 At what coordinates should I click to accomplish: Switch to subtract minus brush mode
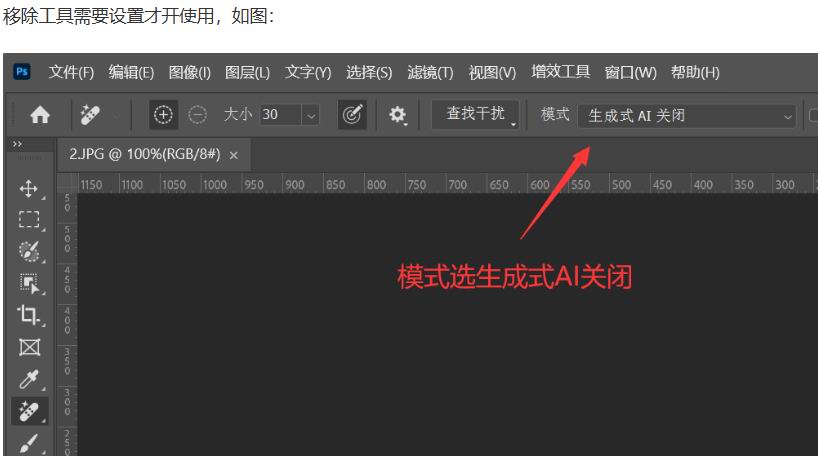[198, 115]
